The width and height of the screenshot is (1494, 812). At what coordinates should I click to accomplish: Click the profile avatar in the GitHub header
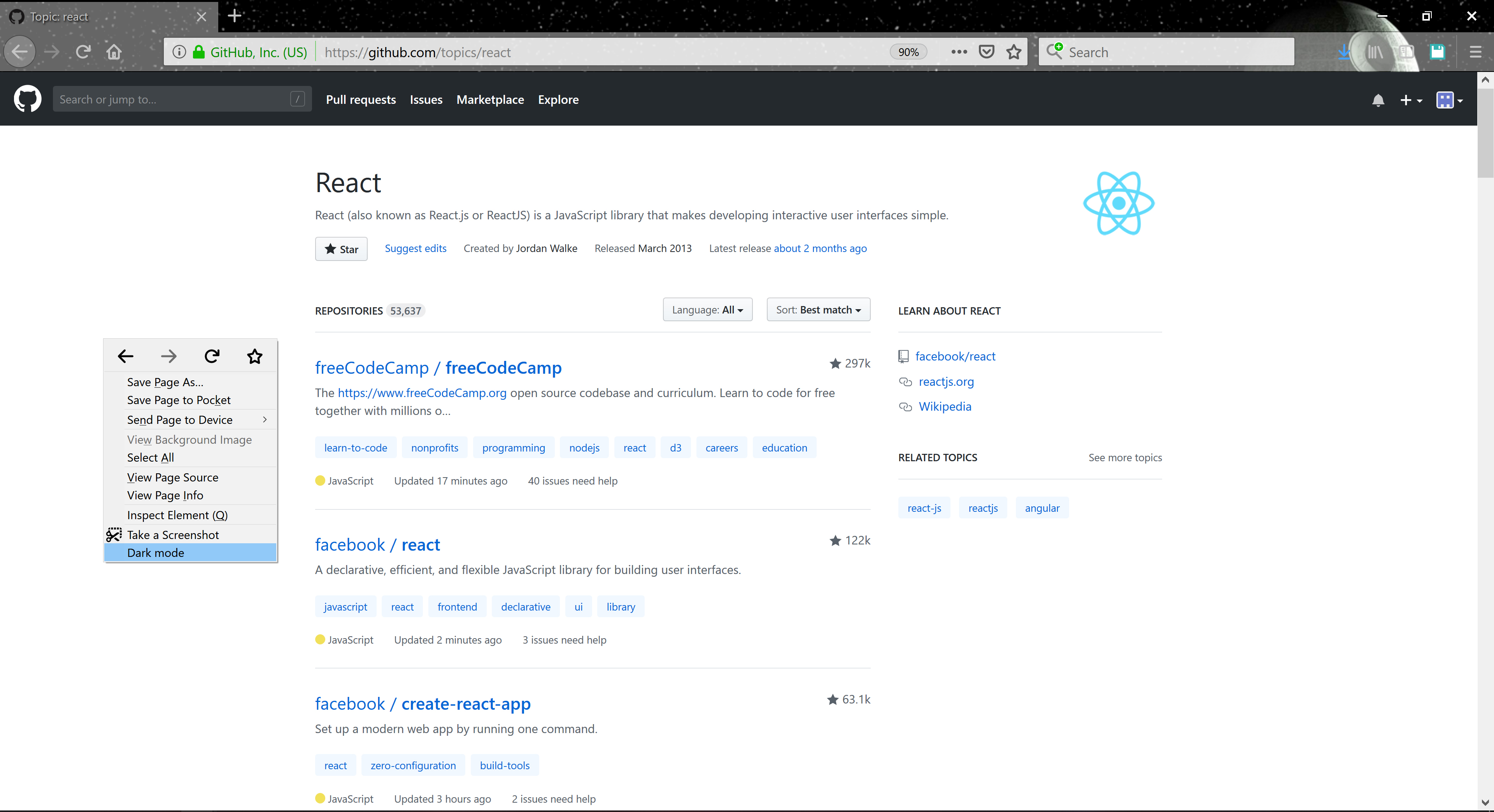[x=1445, y=100]
